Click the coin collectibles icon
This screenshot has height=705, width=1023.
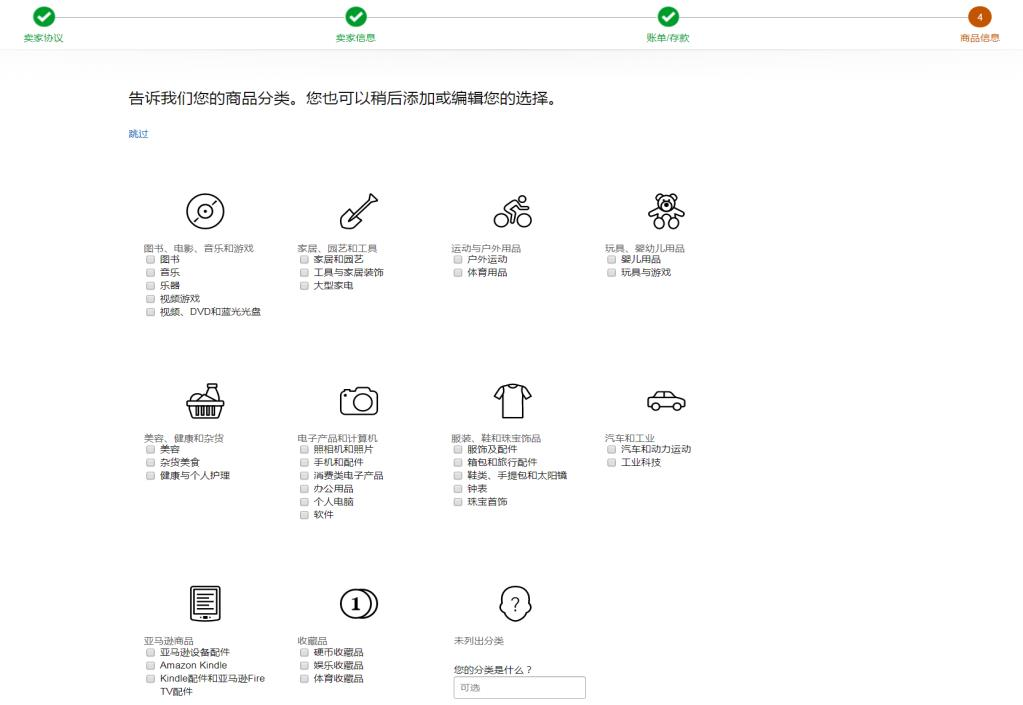pos(359,603)
